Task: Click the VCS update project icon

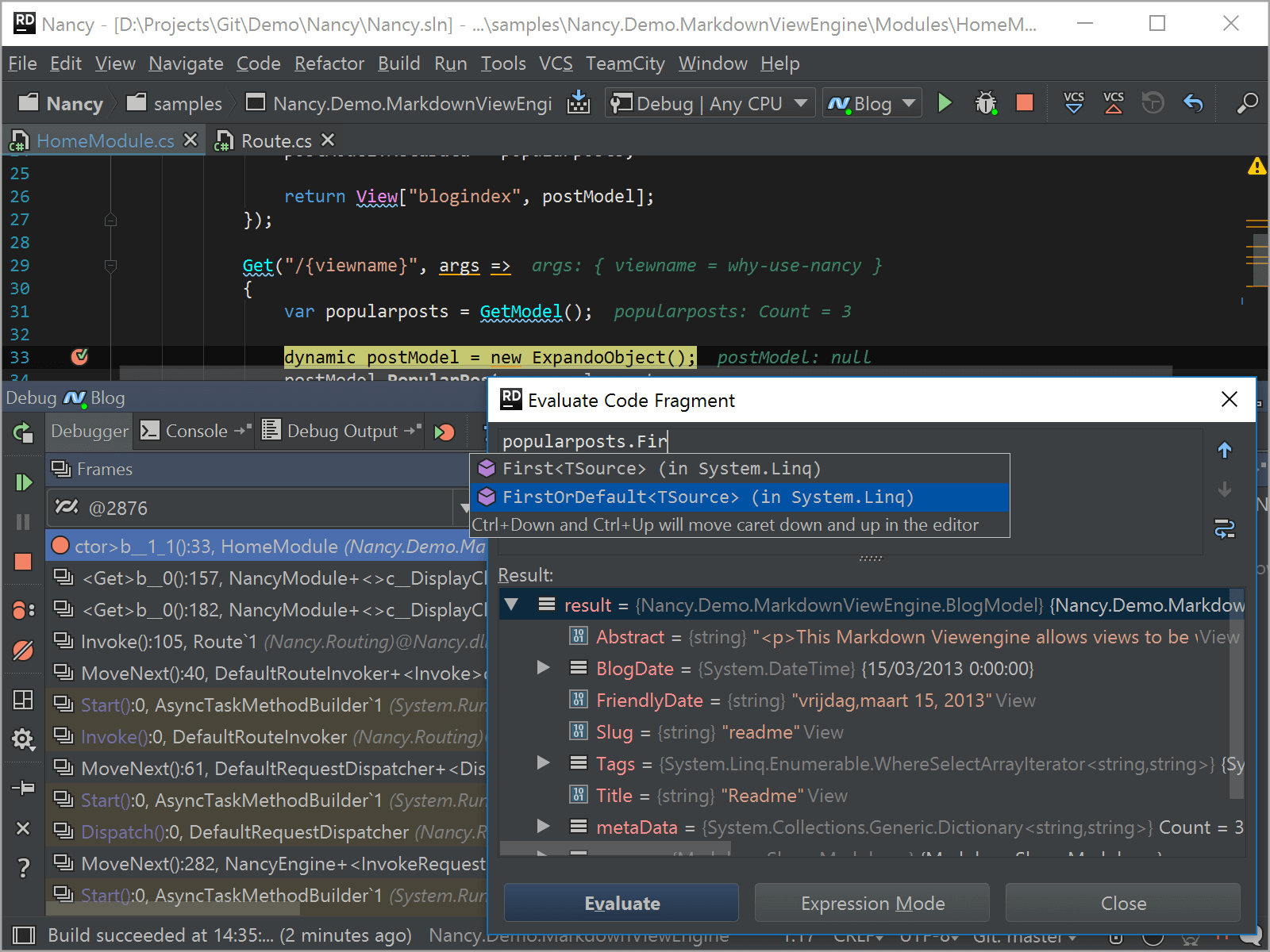Action: pos(1074,103)
